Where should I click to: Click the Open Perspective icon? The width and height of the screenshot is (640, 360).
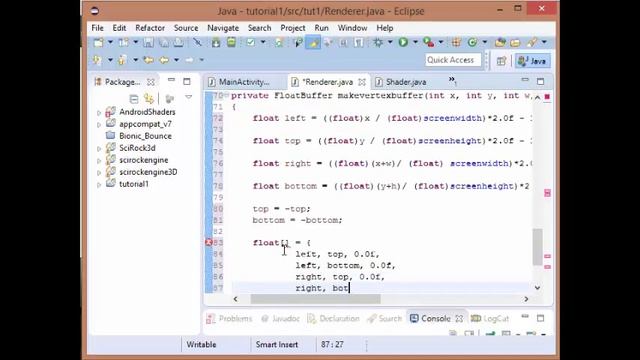click(501, 61)
